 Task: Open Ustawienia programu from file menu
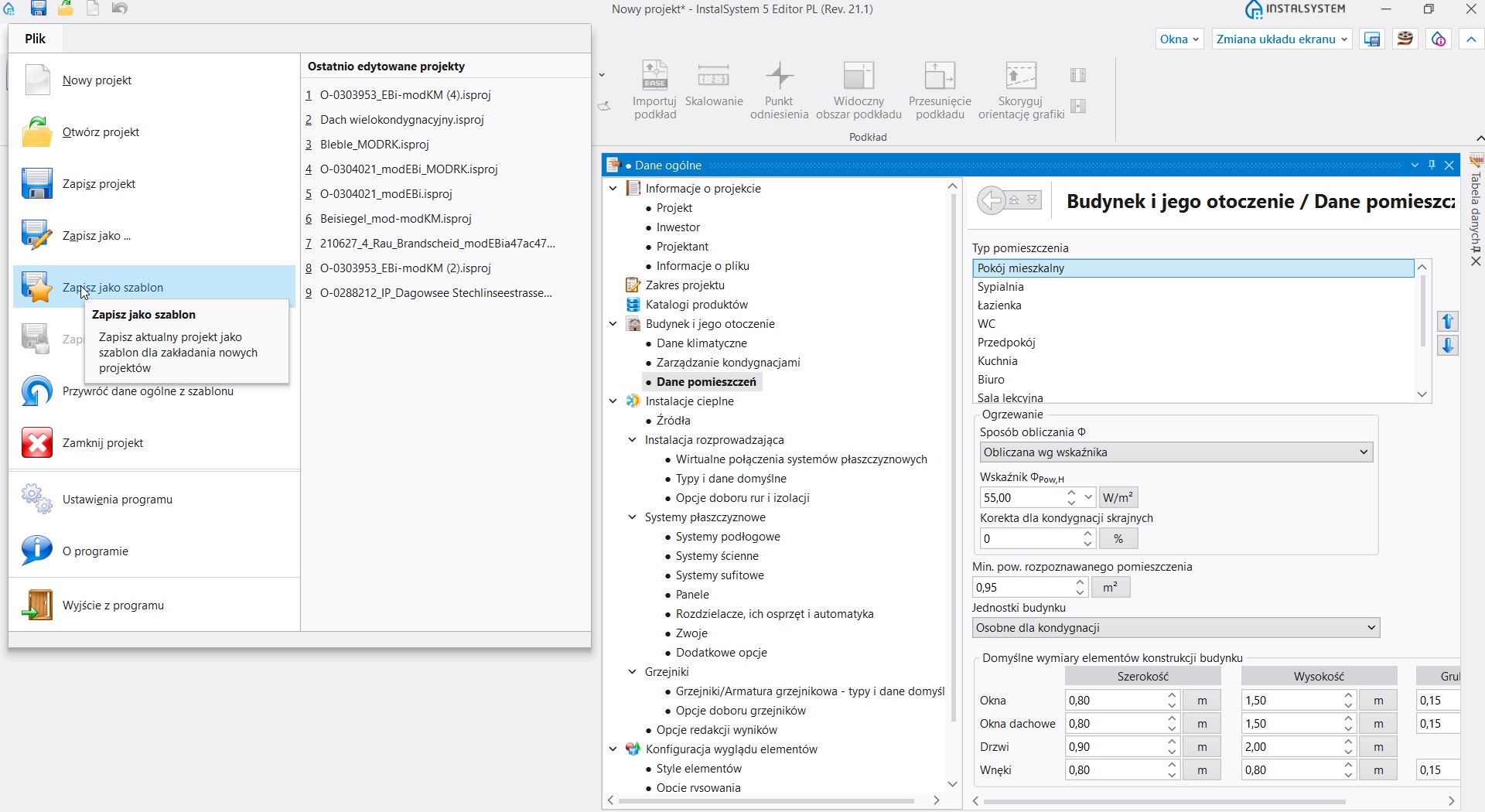[117, 500]
